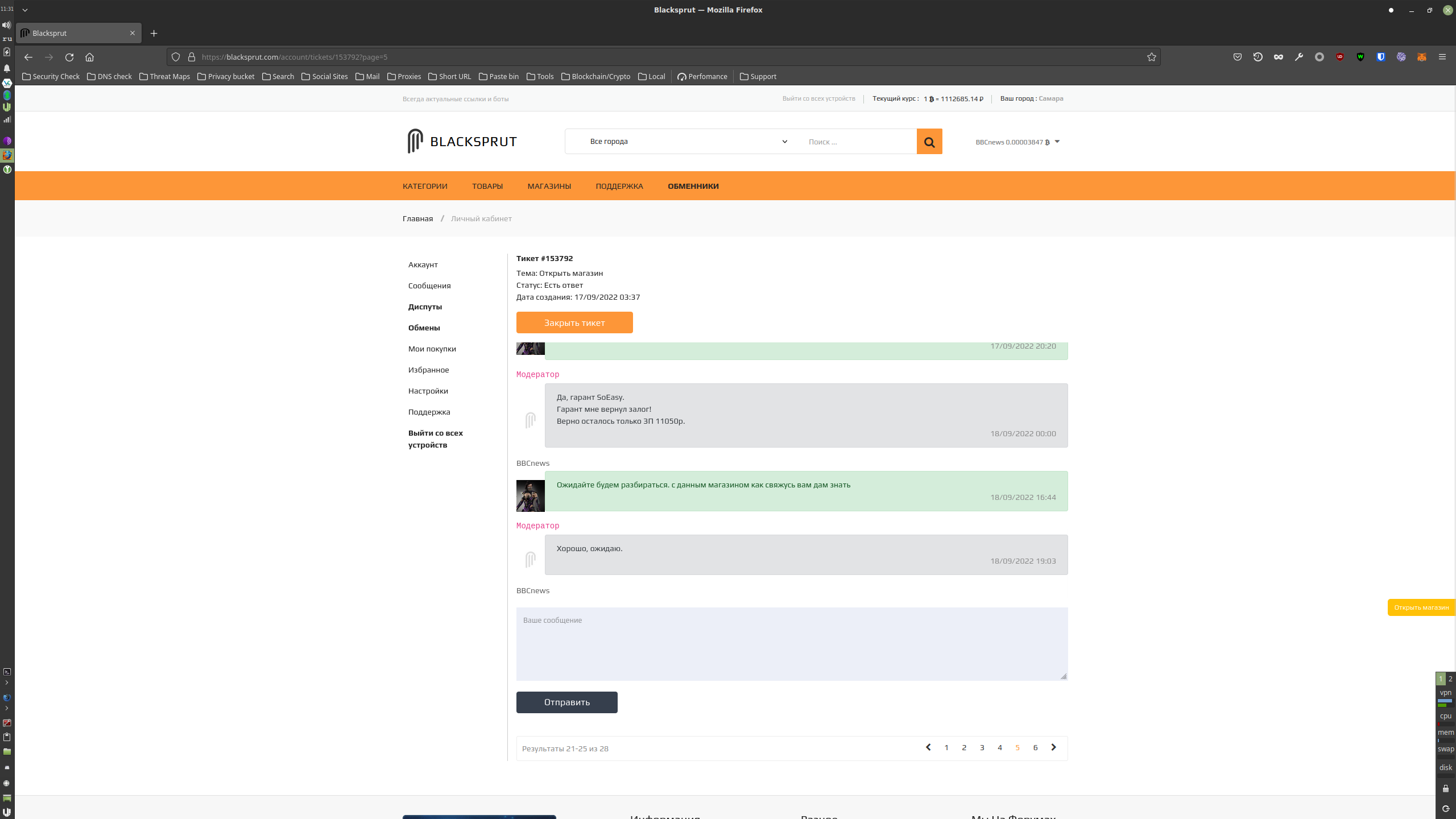Image resolution: width=1456 pixels, height=819 pixels.
Task: Go to previous results page arrow
Action: point(928,747)
